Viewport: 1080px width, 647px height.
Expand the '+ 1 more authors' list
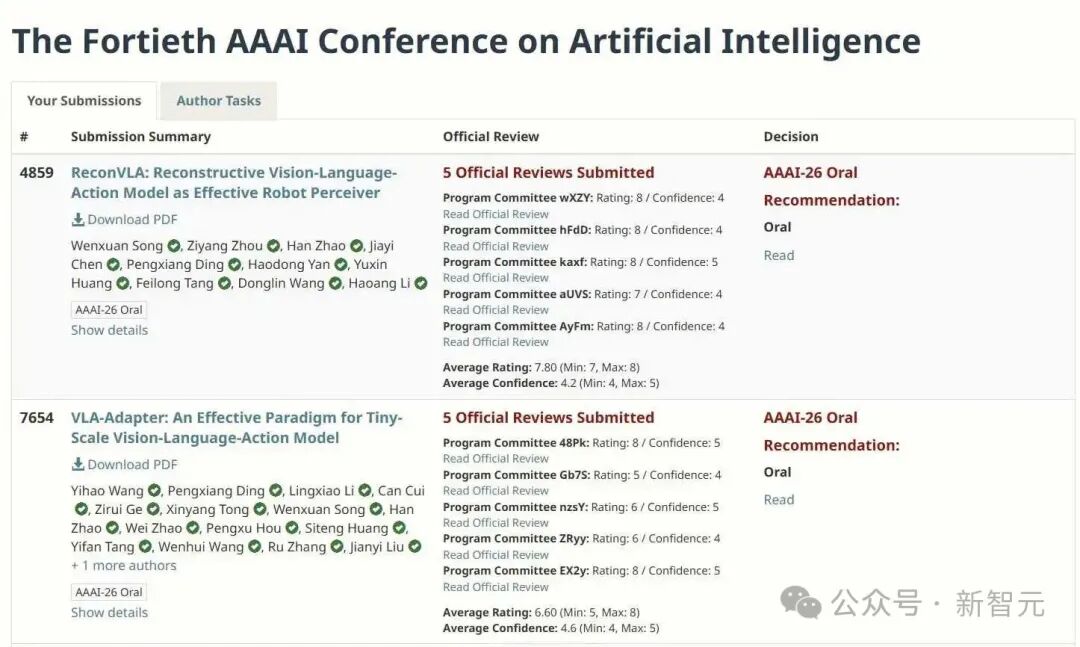(x=124, y=566)
